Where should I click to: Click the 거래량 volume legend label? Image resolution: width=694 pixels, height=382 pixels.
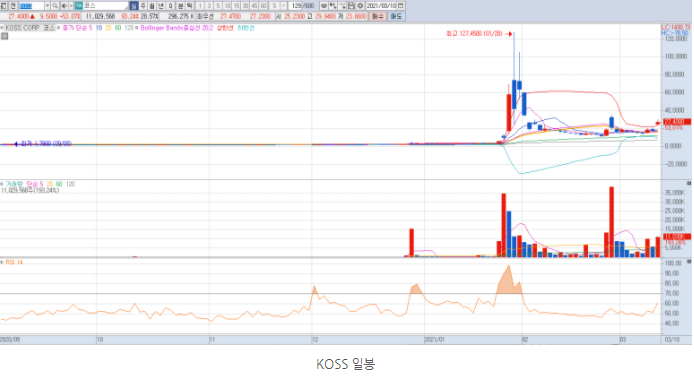point(15,184)
